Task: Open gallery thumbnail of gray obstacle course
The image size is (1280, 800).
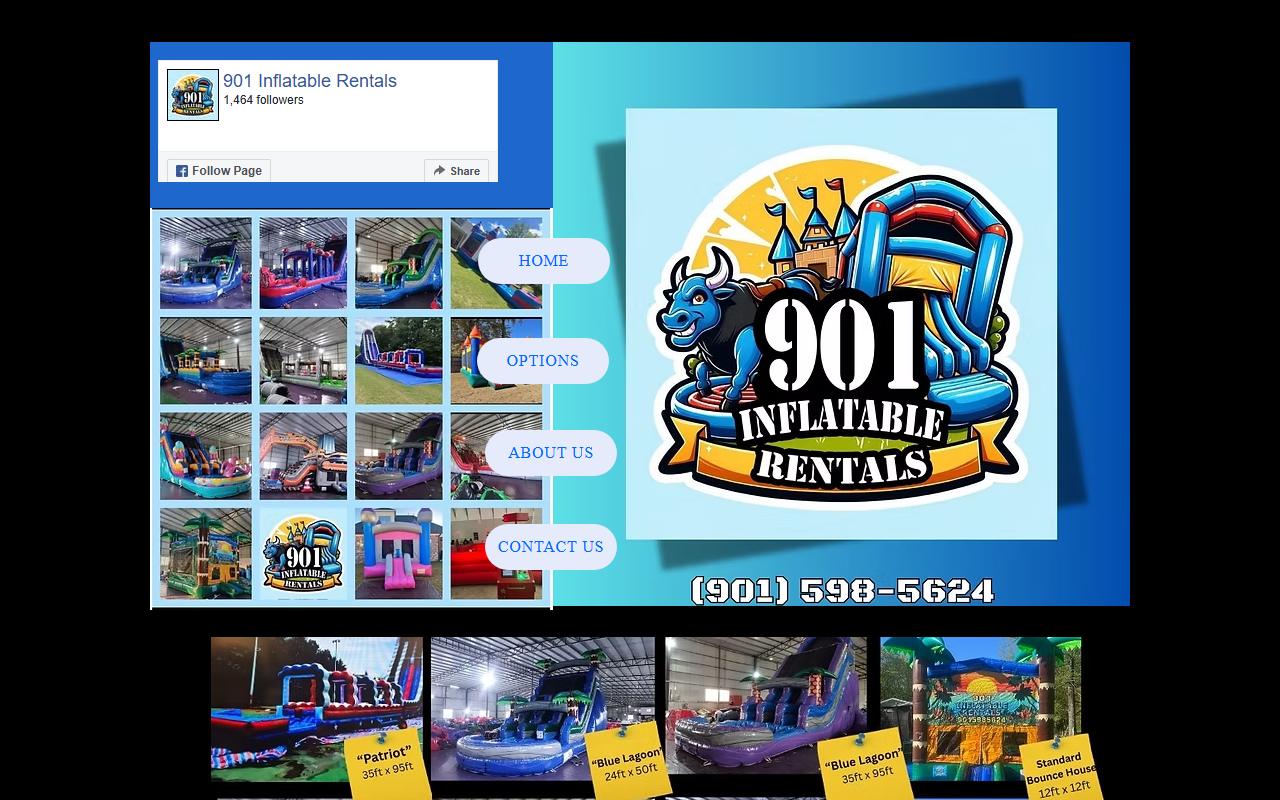Action: [303, 361]
